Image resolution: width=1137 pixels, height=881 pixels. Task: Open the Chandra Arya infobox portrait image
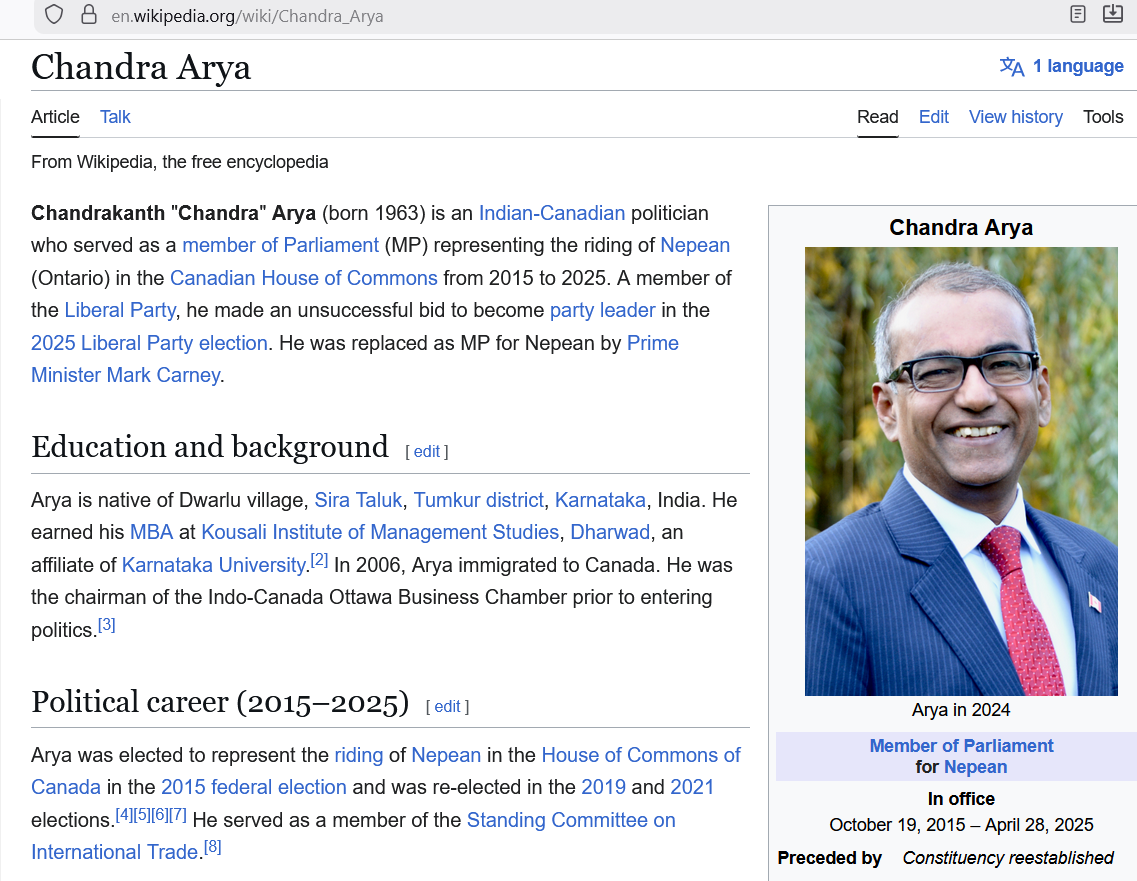(x=961, y=471)
